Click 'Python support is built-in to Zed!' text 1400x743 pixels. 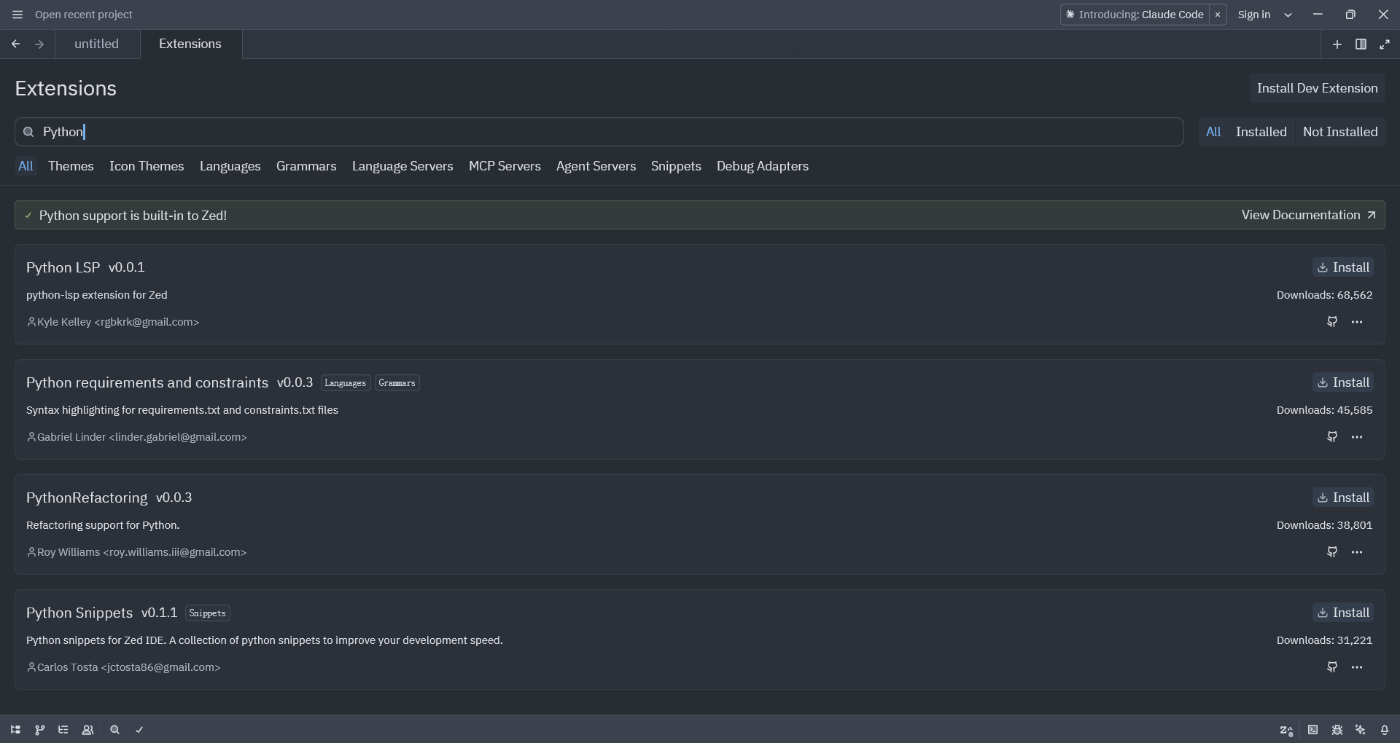pyautogui.click(x=133, y=215)
